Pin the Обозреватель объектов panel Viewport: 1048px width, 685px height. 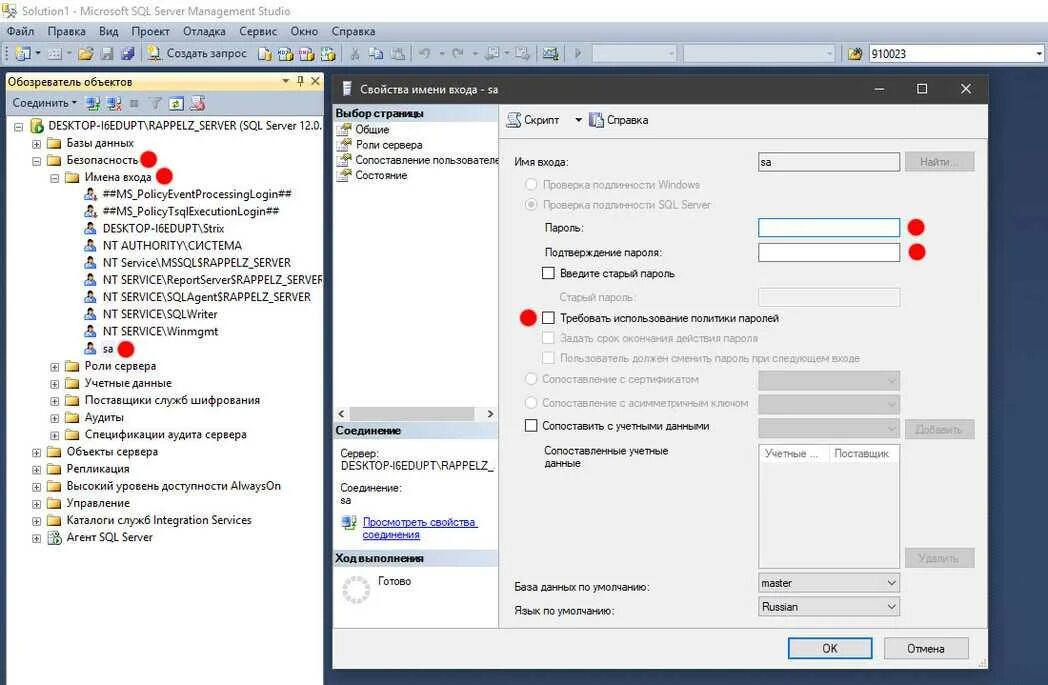pyautogui.click(x=300, y=81)
